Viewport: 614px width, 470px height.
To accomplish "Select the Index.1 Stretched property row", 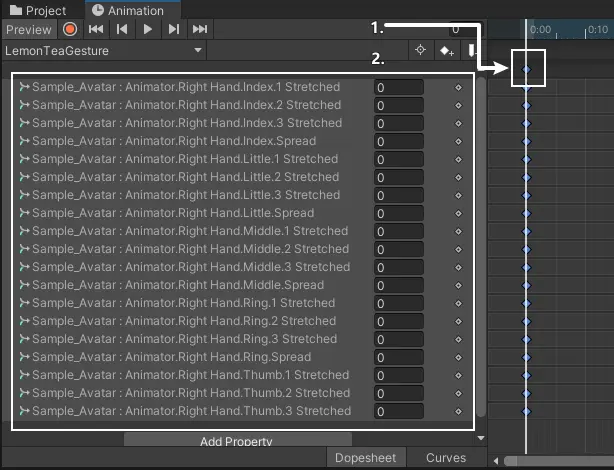I will tap(243, 87).
